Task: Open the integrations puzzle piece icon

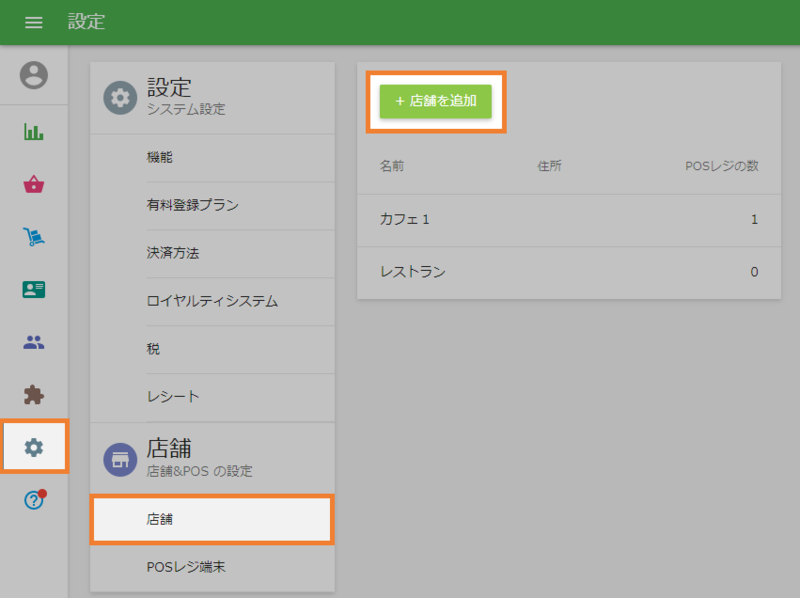Action: click(x=34, y=394)
